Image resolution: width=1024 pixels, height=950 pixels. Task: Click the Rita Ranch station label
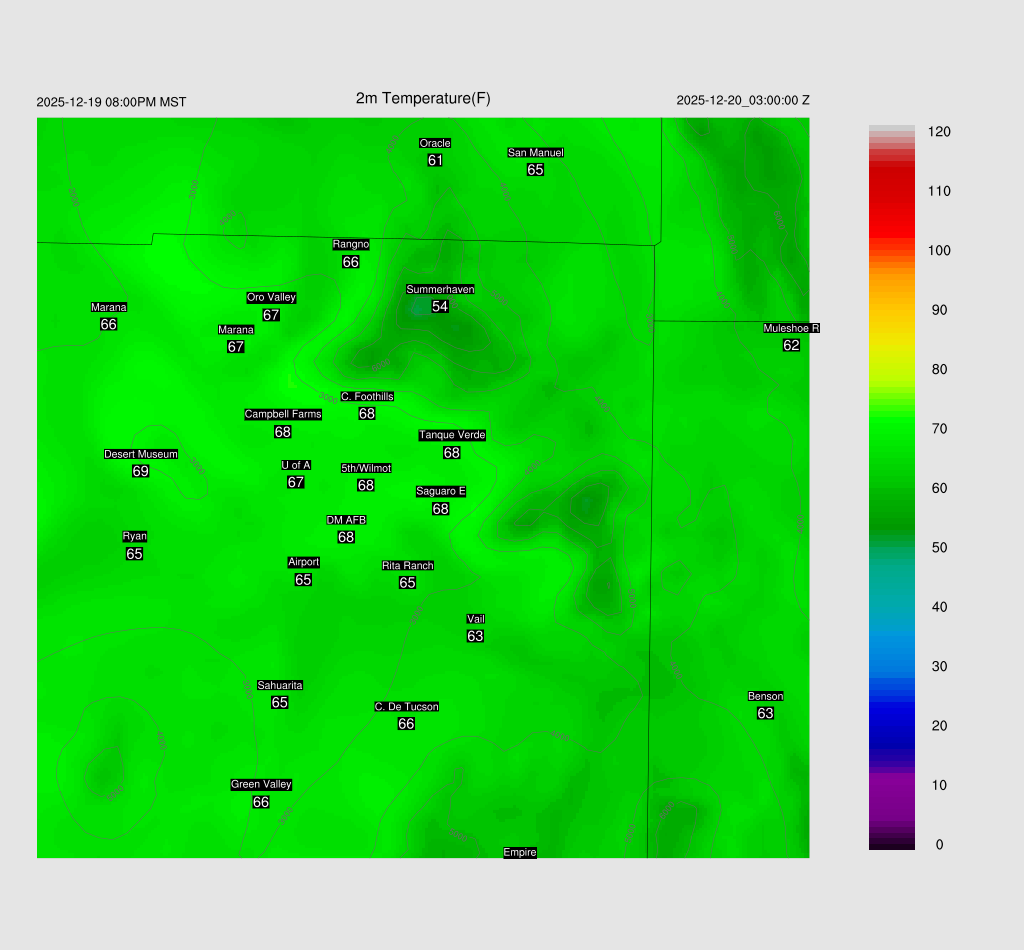[x=408, y=565]
